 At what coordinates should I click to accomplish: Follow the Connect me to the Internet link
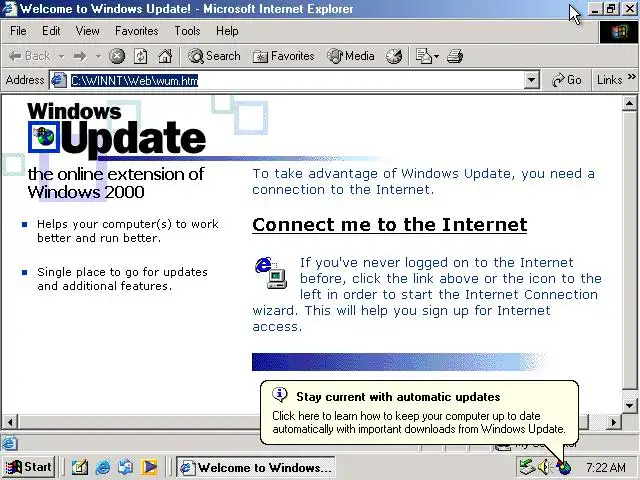pos(389,225)
